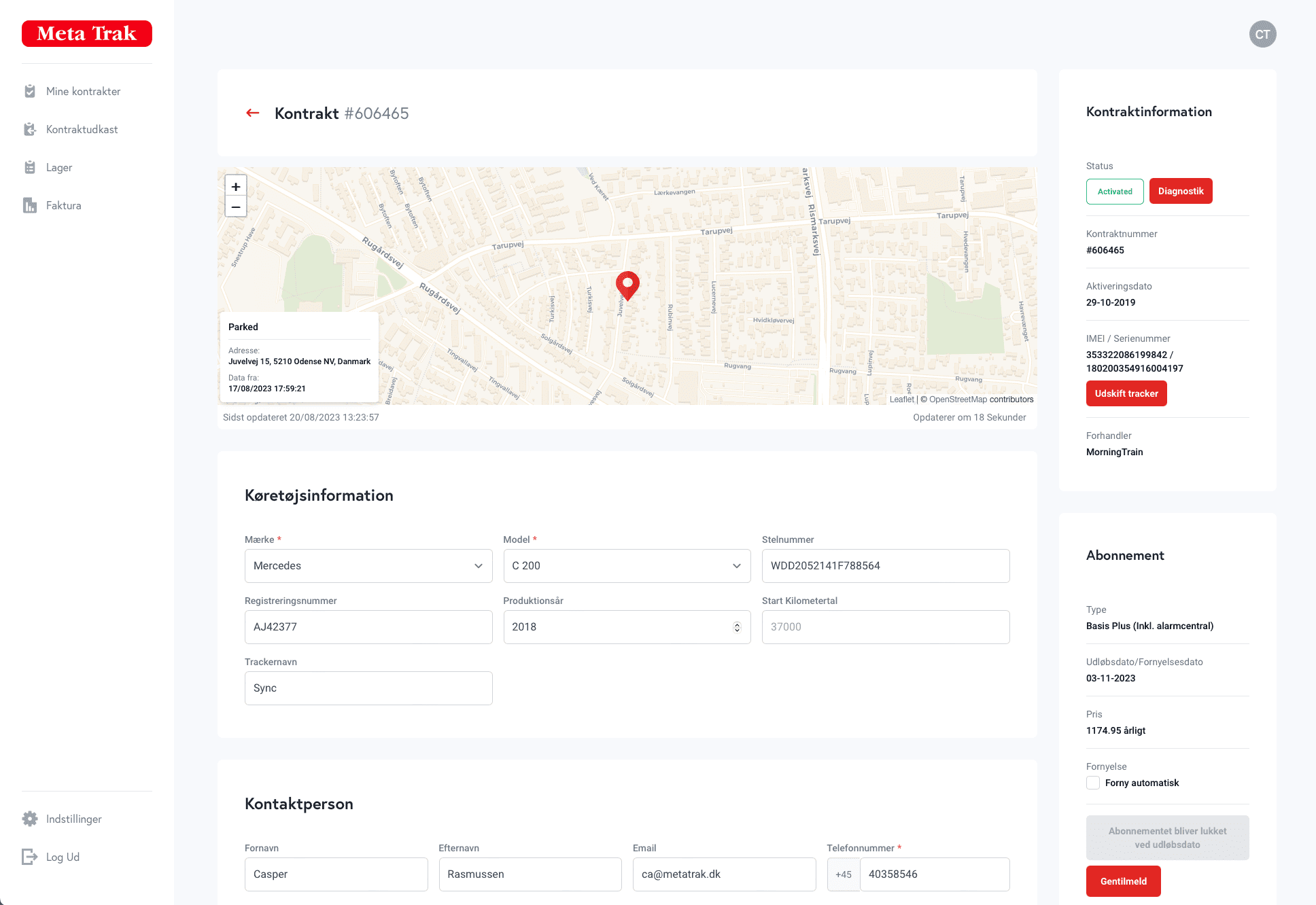This screenshot has width=1316, height=905.
Task: Enable the Forny automatisk checkbox
Action: point(1093,783)
